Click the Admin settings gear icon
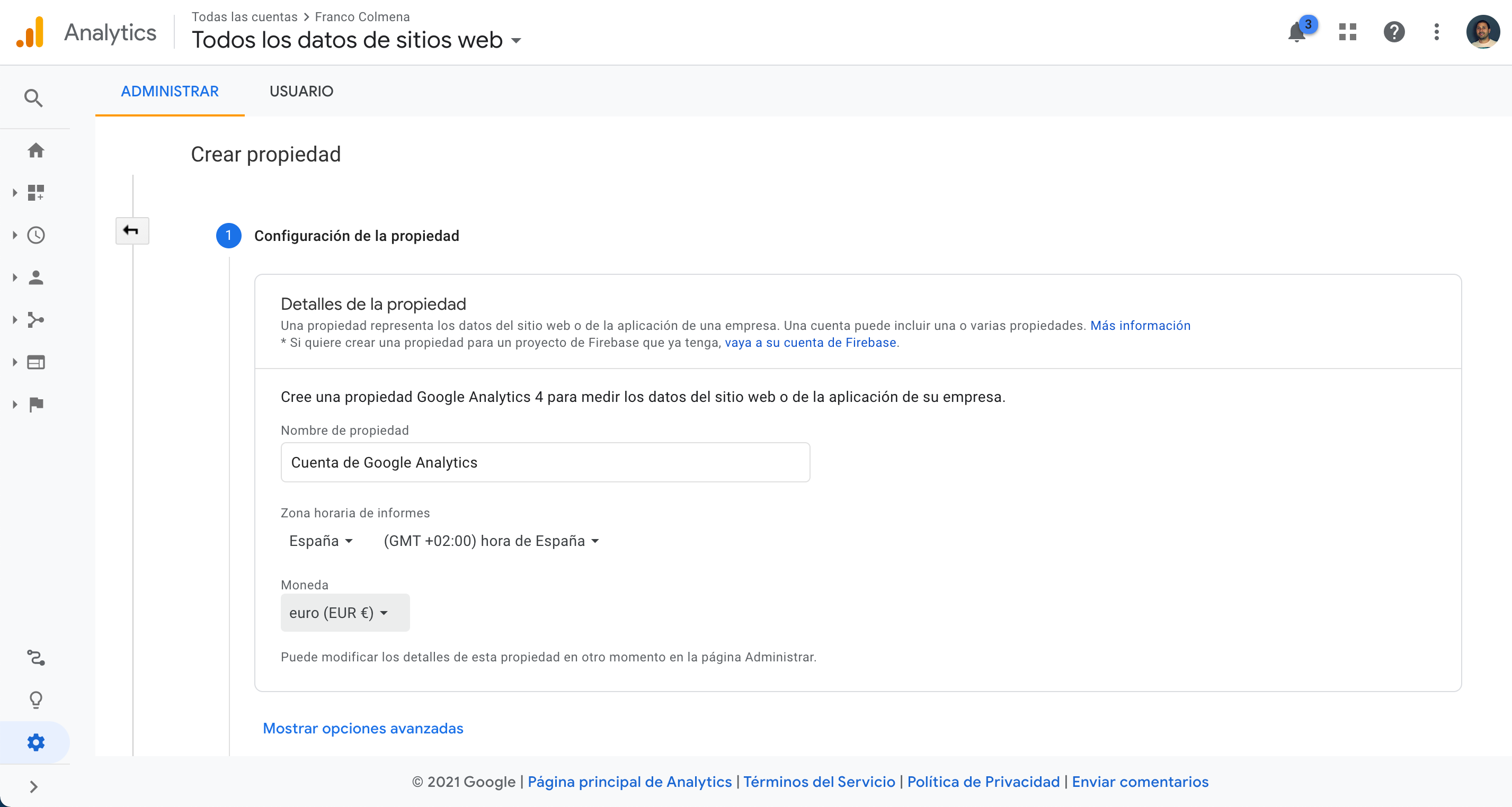Image resolution: width=1512 pixels, height=807 pixels. (x=35, y=742)
